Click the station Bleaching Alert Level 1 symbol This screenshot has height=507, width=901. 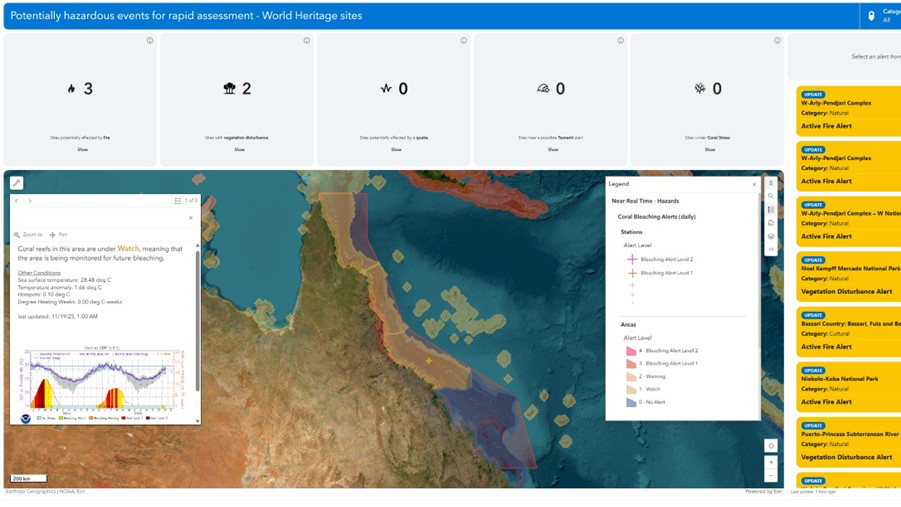tap(632, 273)
